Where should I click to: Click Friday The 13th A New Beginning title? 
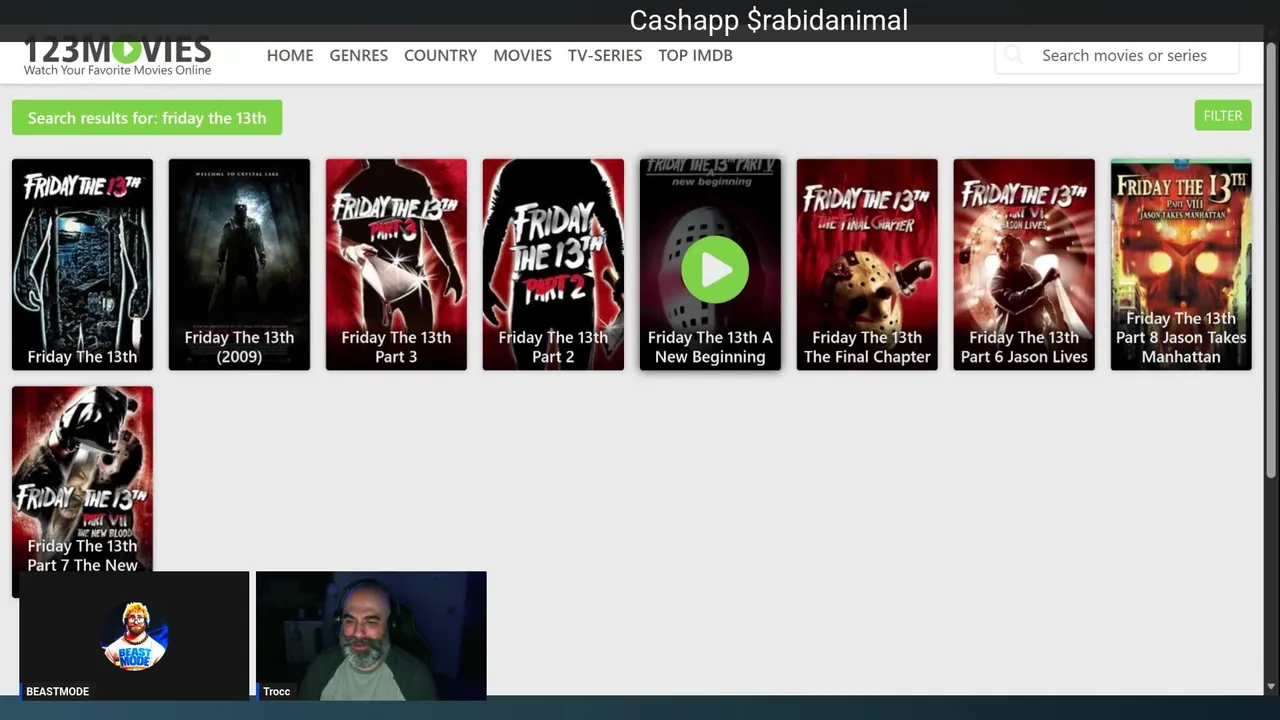pos(710,347)
